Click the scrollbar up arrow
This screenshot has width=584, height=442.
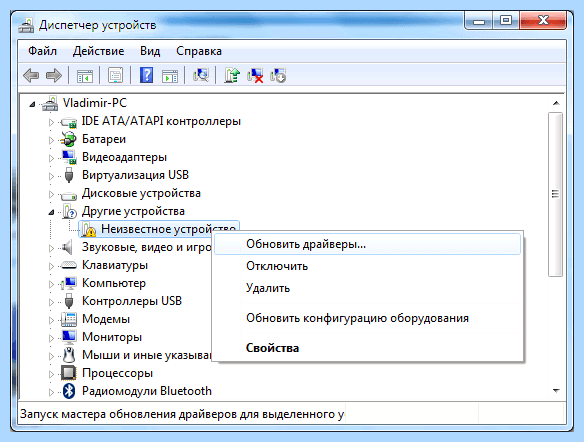click(x=556, y=103)
